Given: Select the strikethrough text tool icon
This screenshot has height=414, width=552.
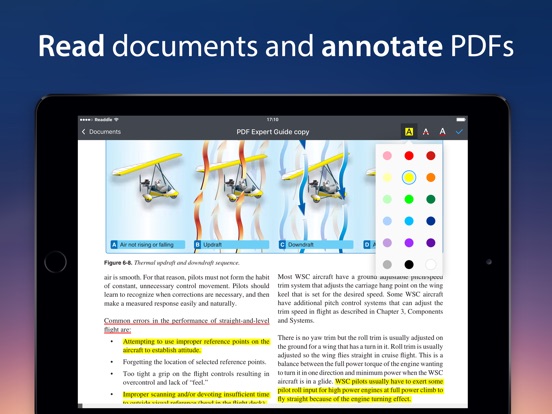Looking at the screenshot, I should click(426, 132).
